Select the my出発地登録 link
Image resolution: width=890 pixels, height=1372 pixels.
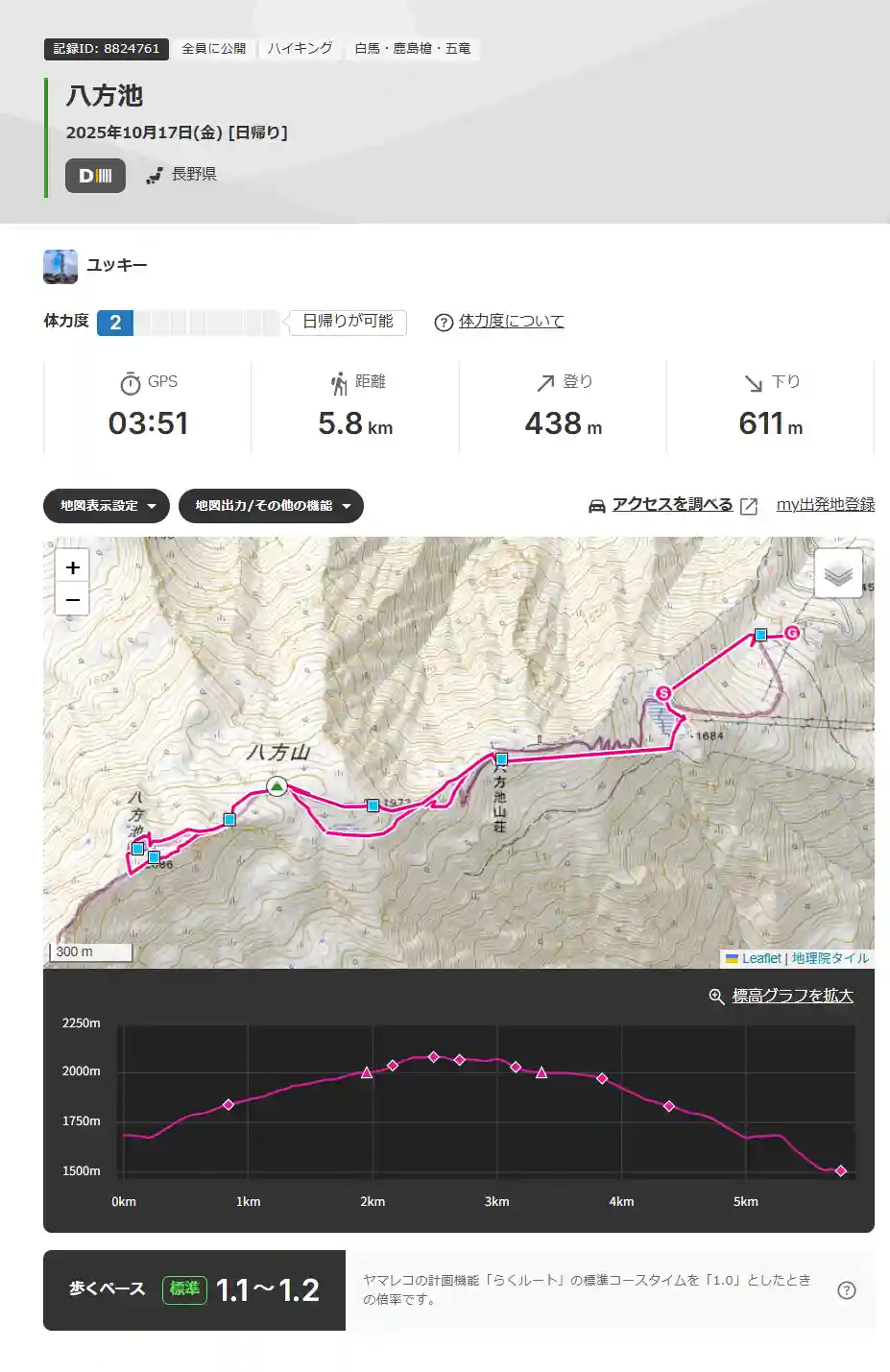(825, 505)
